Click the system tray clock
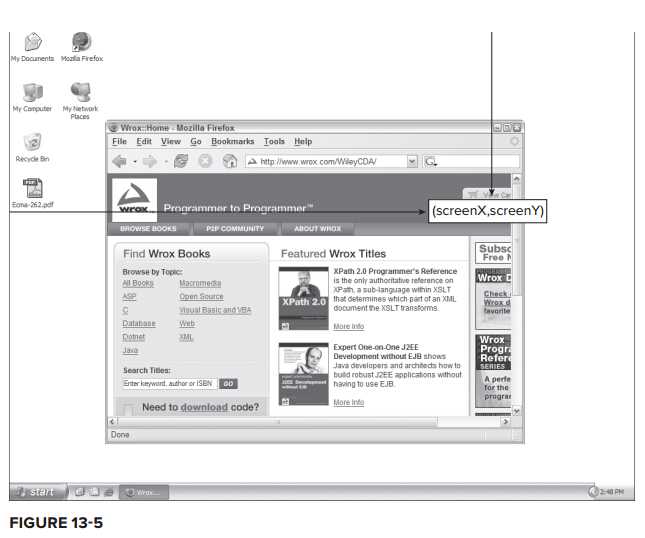 (x=611, y=492)
